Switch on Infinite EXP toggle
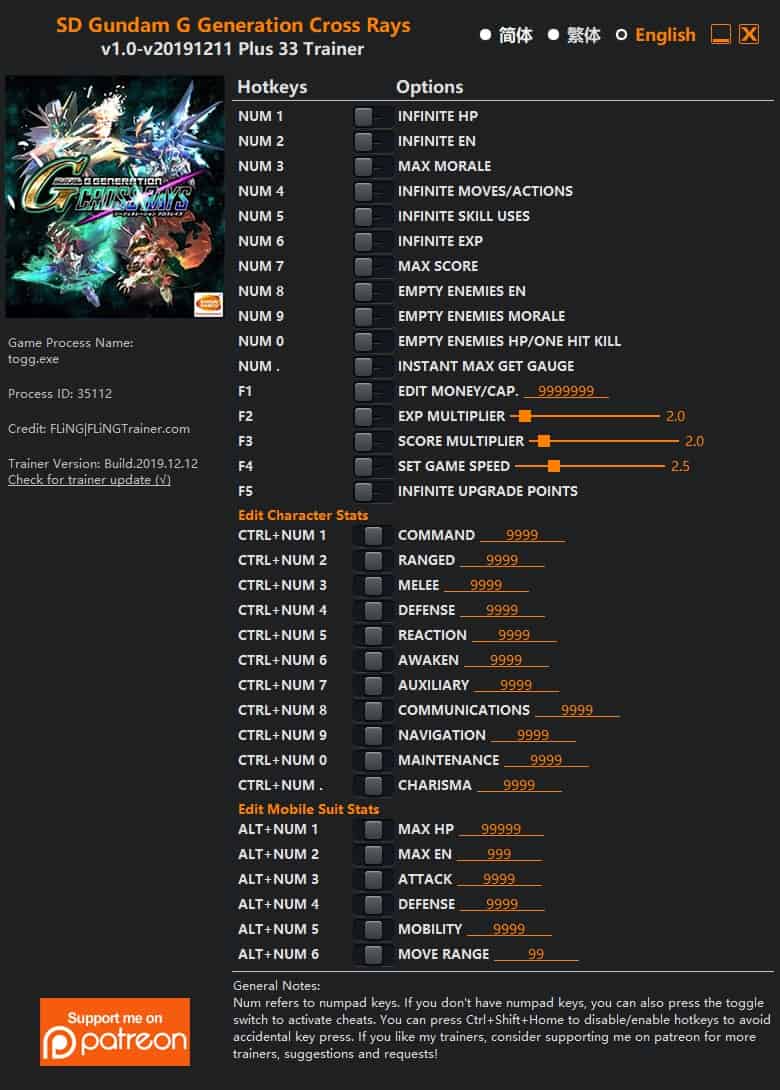780x1090 pixels. coord(373,241)
